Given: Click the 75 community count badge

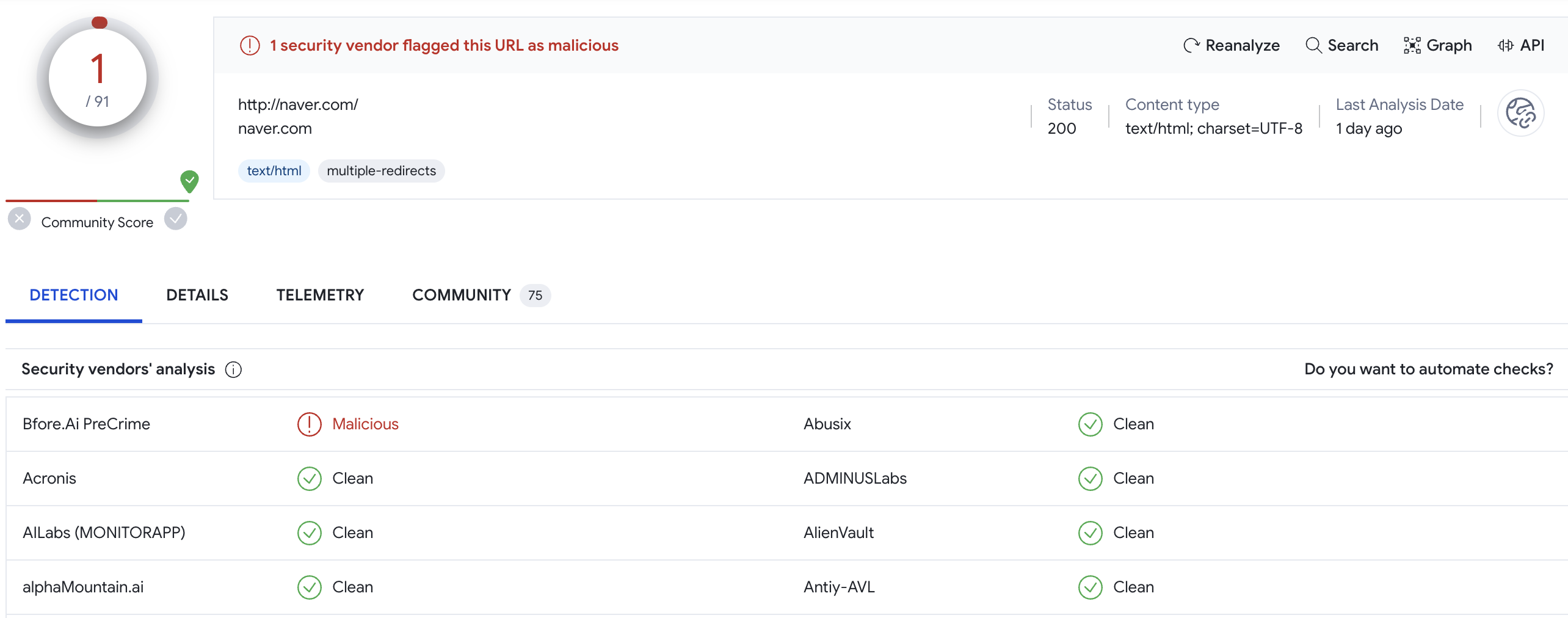Looking at the screenshot, I should (535, 296).
